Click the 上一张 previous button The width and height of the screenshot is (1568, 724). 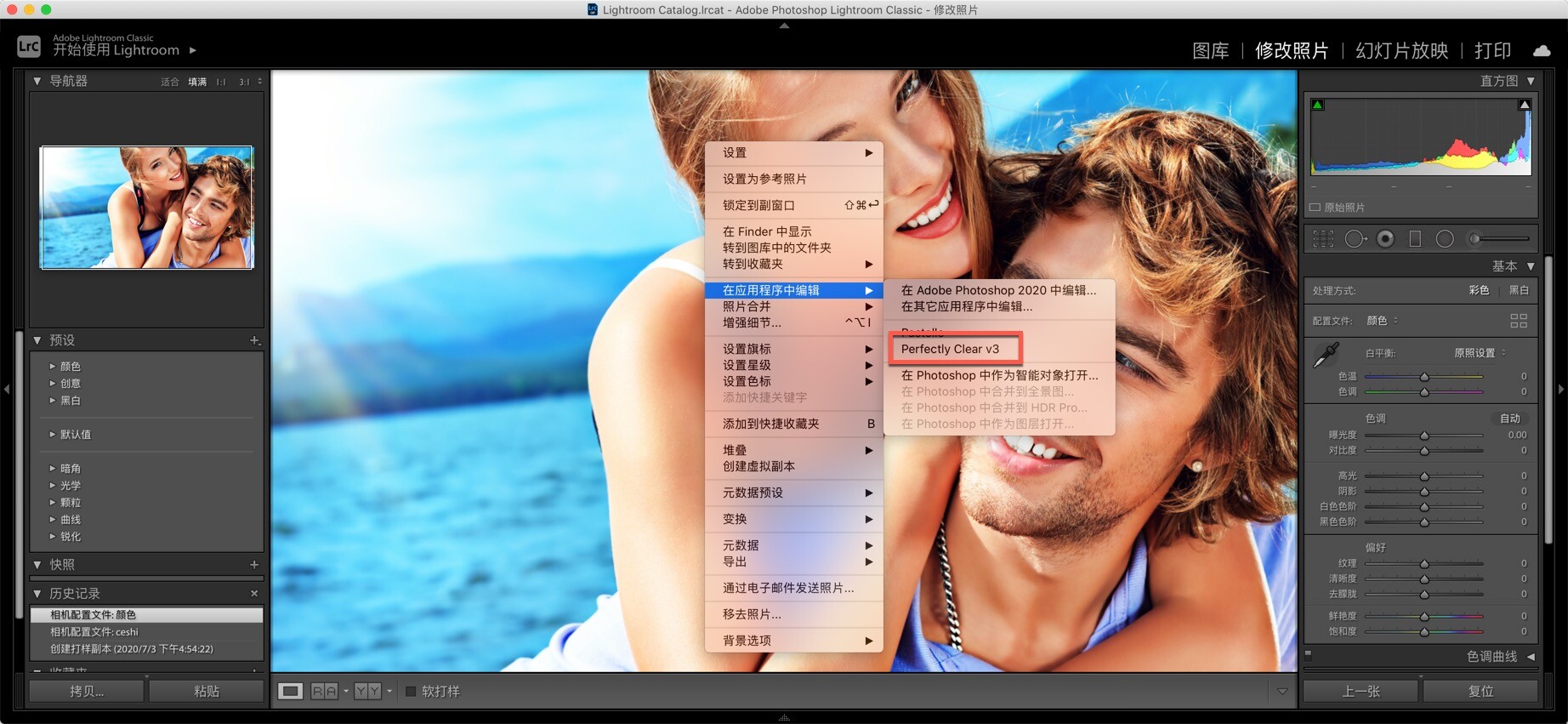point(1361,692)
